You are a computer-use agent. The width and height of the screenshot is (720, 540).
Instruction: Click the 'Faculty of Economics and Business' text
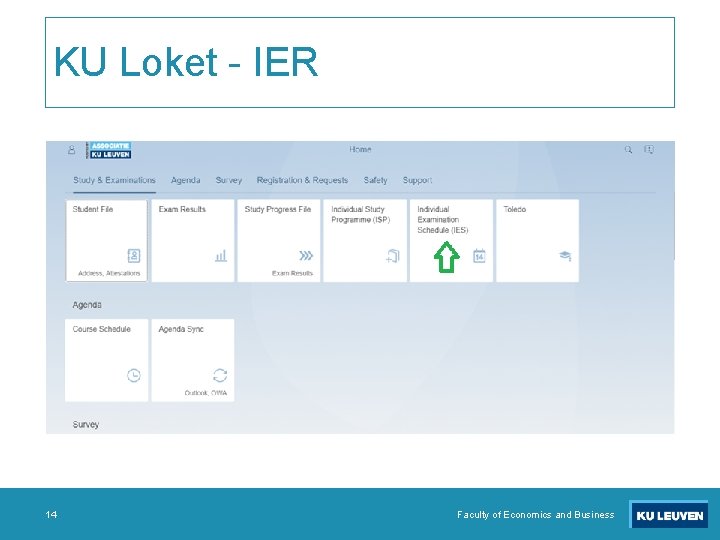click(x=535, y=514)
